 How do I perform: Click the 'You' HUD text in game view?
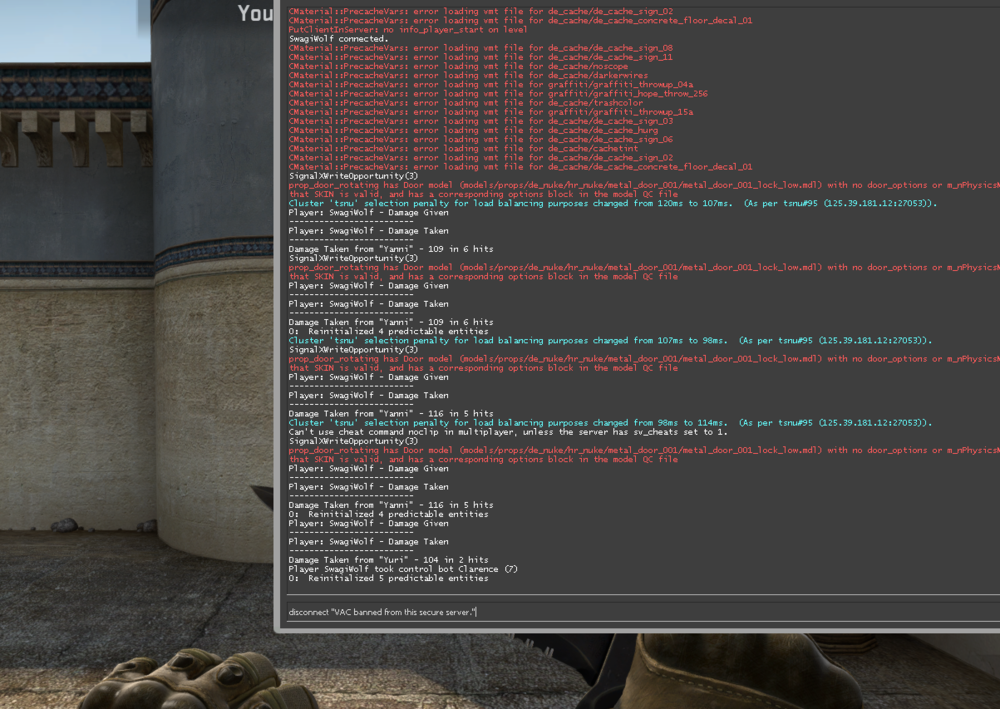256,13
